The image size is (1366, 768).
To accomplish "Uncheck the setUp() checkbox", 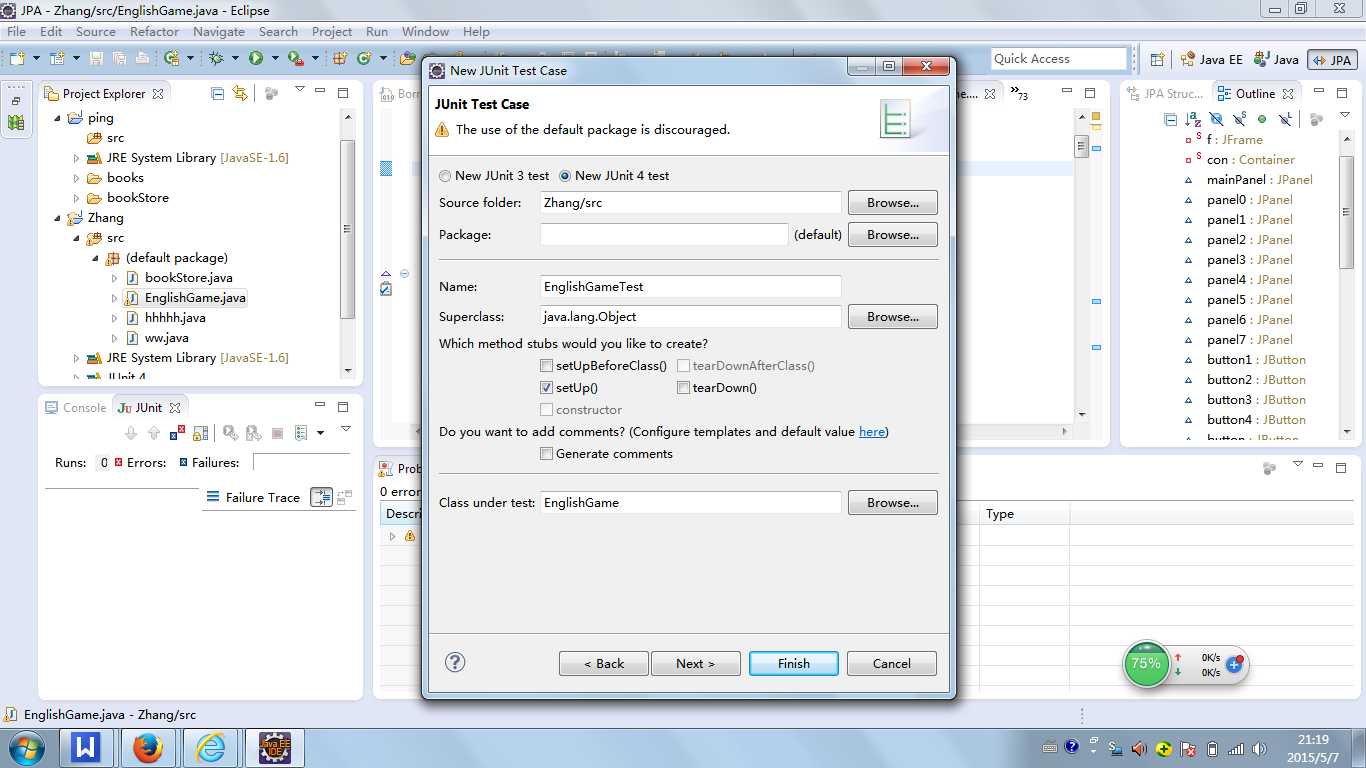I will (x=546, y=388).
